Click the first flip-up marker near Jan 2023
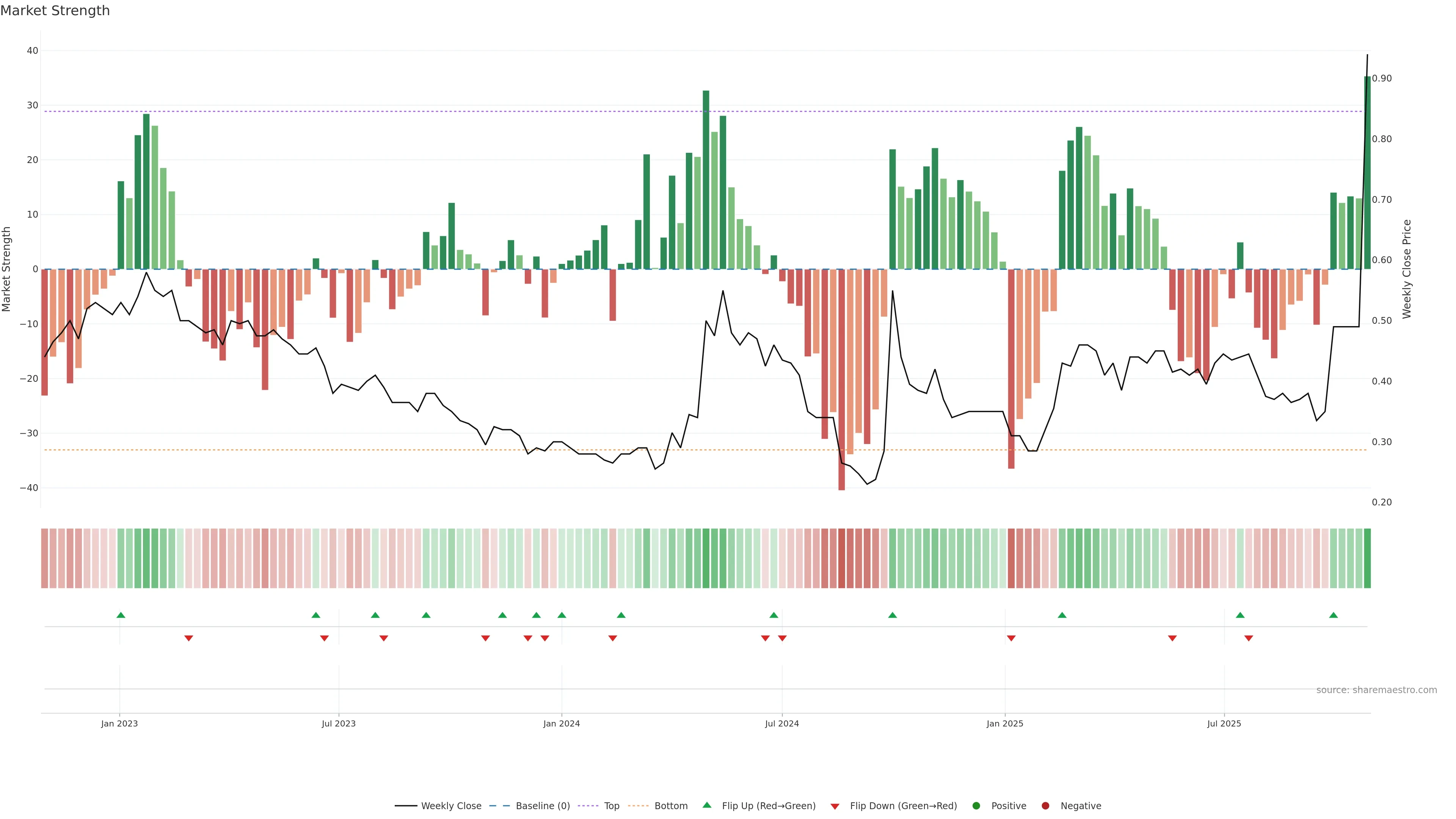Viewport: 1456px width, 819px height. pyautogui.click(x=121, y=615)
